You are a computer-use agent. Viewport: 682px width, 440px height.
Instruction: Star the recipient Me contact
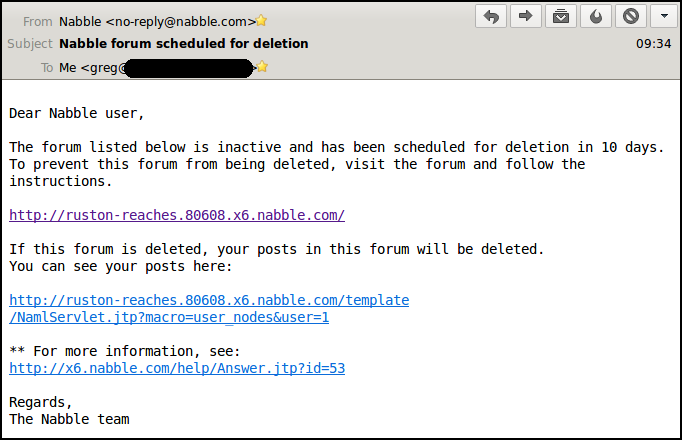click(263, 67)
